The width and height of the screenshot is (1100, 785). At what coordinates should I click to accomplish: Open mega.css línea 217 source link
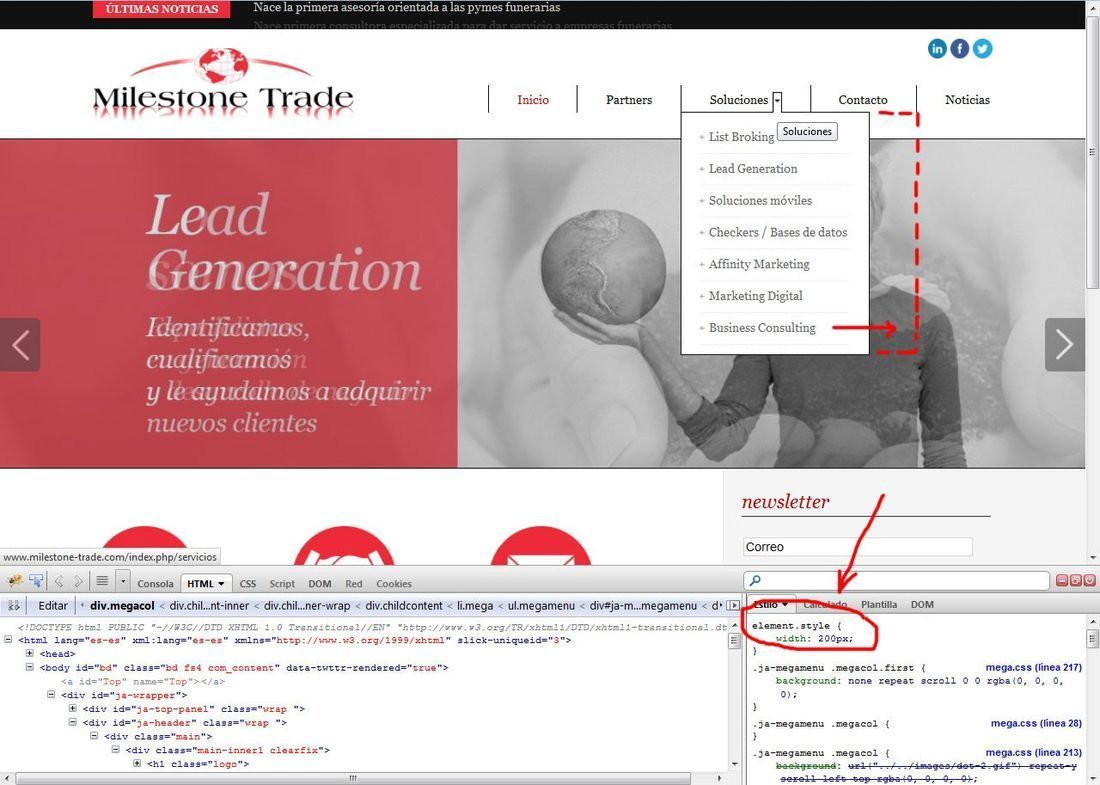1034,667
